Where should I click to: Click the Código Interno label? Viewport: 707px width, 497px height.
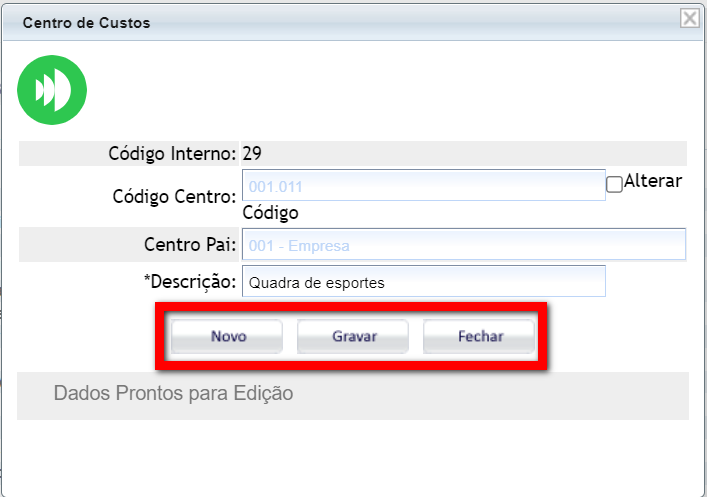171,154
